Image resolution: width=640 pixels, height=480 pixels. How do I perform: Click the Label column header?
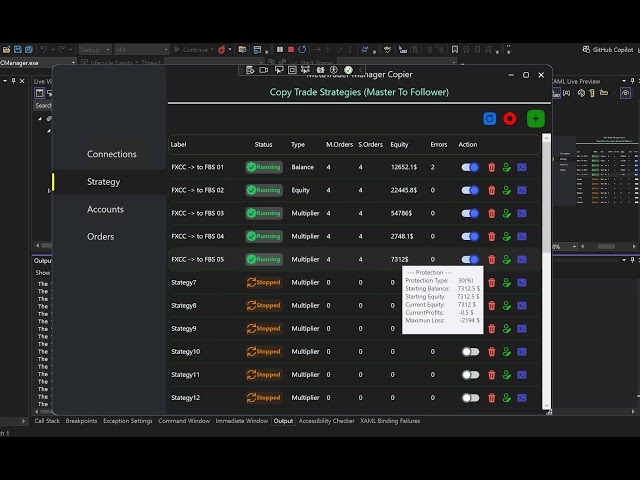178,144
